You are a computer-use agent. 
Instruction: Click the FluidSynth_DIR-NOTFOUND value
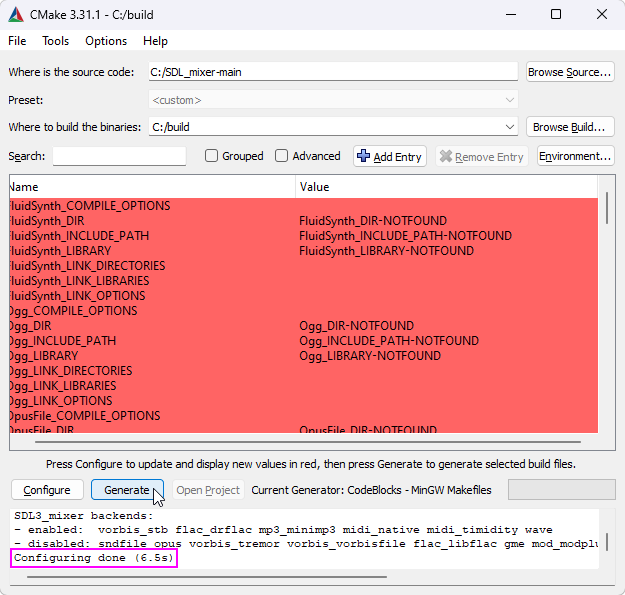(373, 221)
